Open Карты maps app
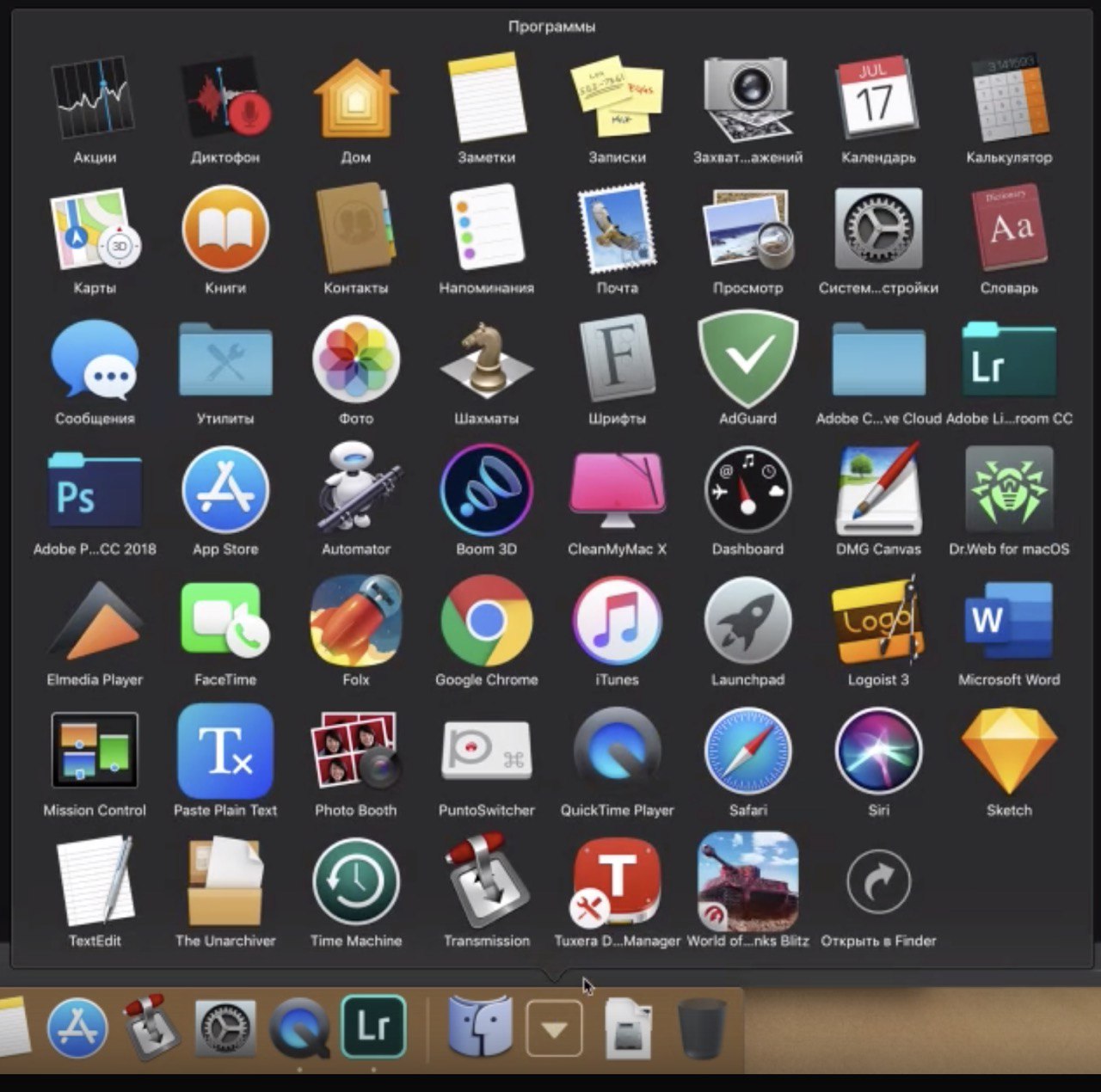The width and height of the screenshot is (1101, 1092). (95, 229)
